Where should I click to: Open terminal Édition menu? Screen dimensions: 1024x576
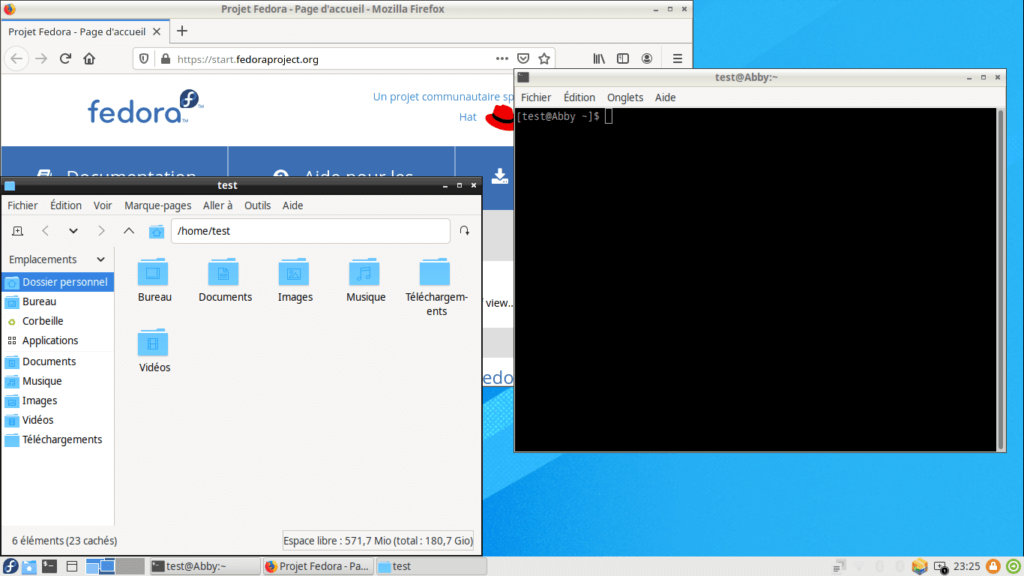(579, 97)
